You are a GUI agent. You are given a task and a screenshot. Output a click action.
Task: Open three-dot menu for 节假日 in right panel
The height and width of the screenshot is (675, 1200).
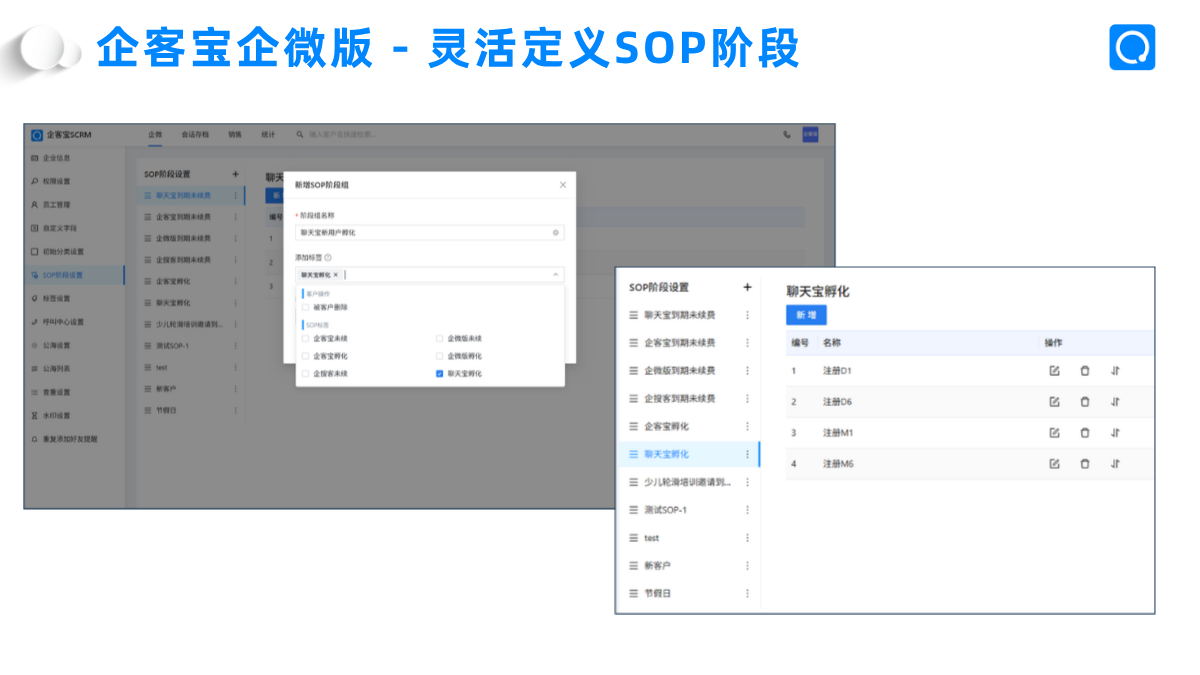pyautogui.click(x=747, y=593)
